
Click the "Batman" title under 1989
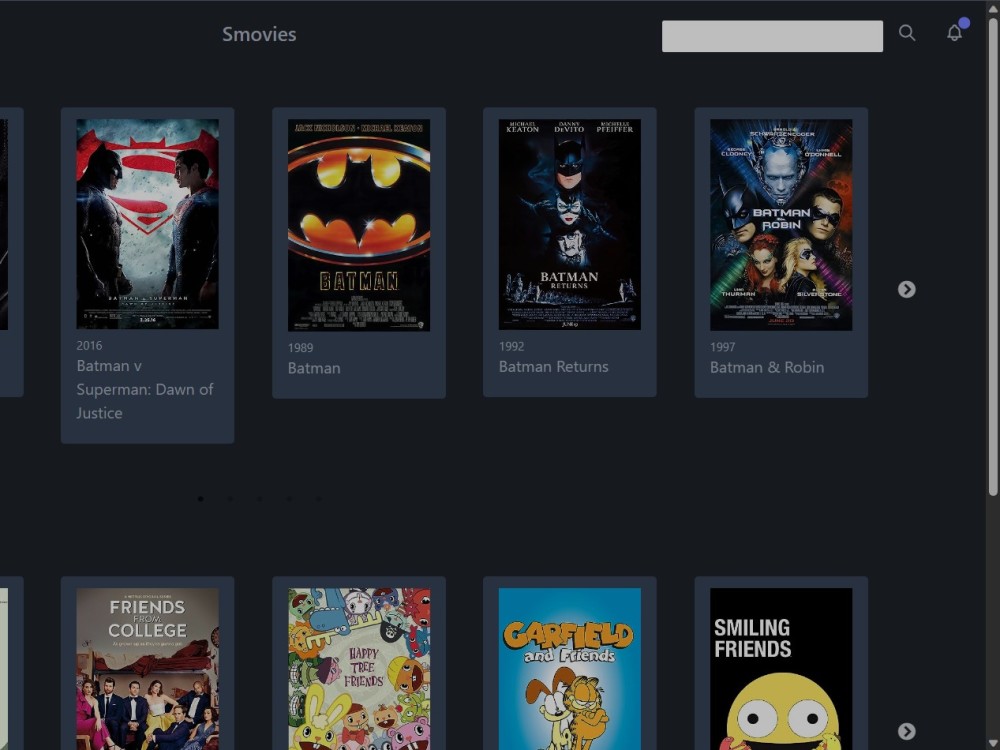[314, 368]
